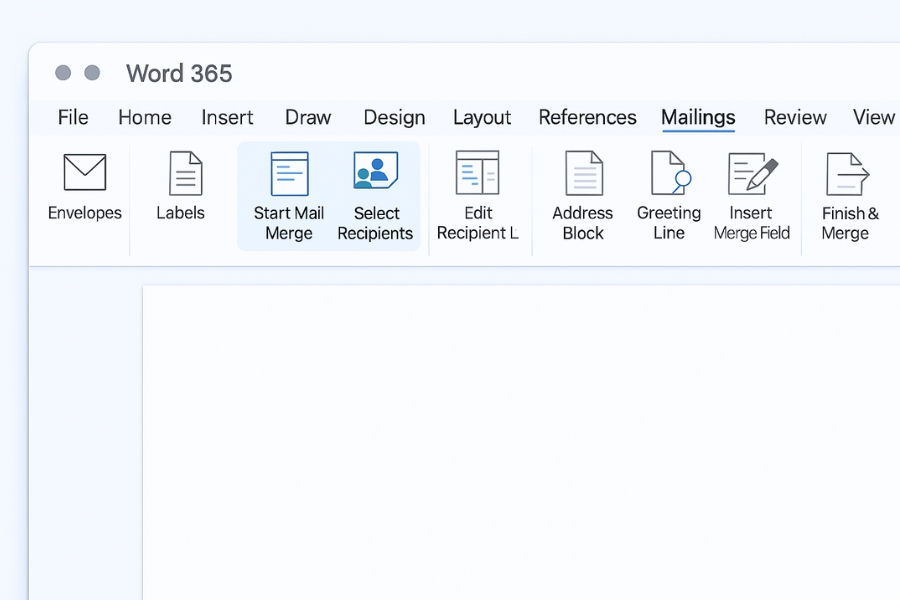Viewport: 900px width, 600px height.
Task: Switch to the Home tab
Action: coord(144,117)
